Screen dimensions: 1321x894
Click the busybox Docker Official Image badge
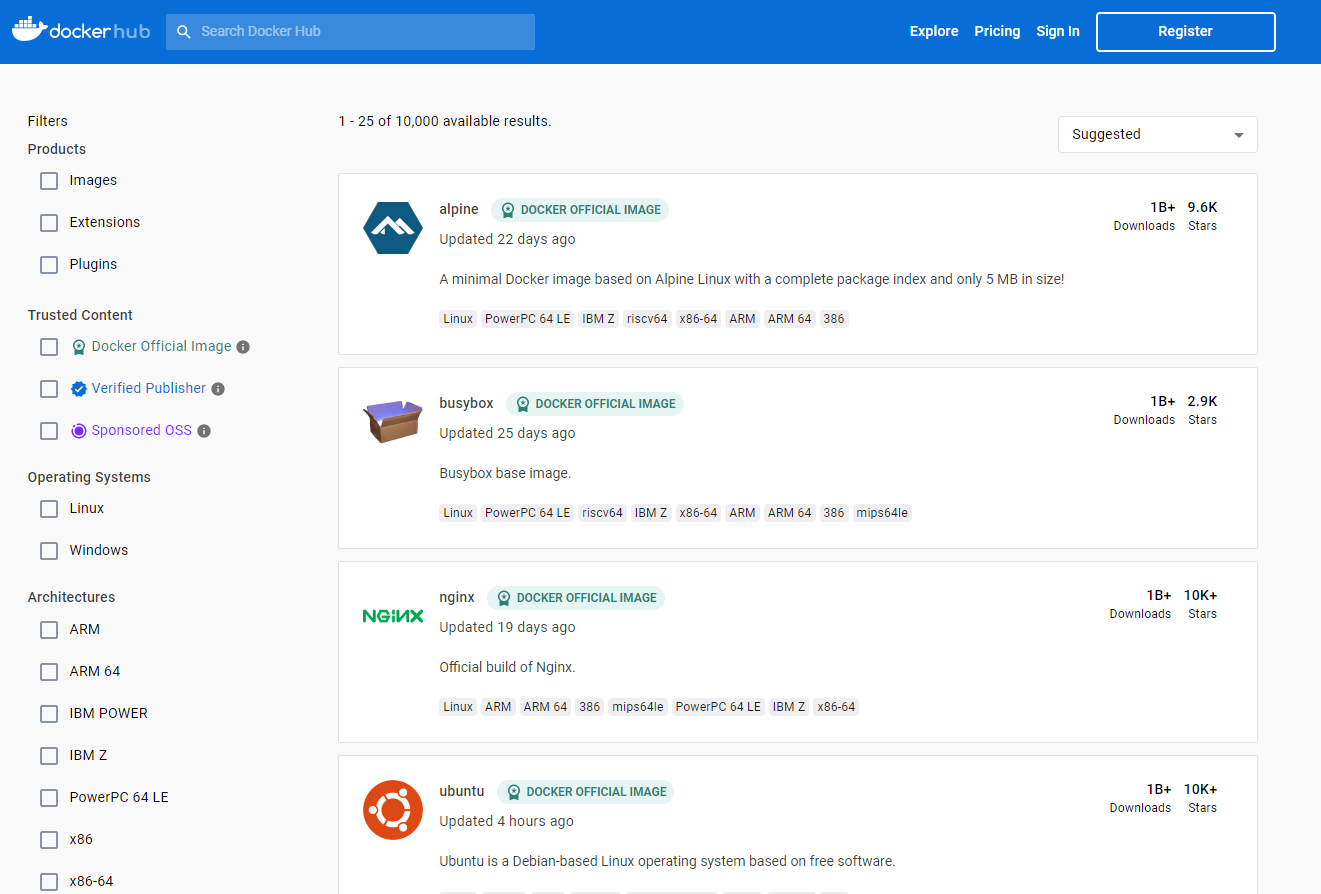(x=595, y=404)
